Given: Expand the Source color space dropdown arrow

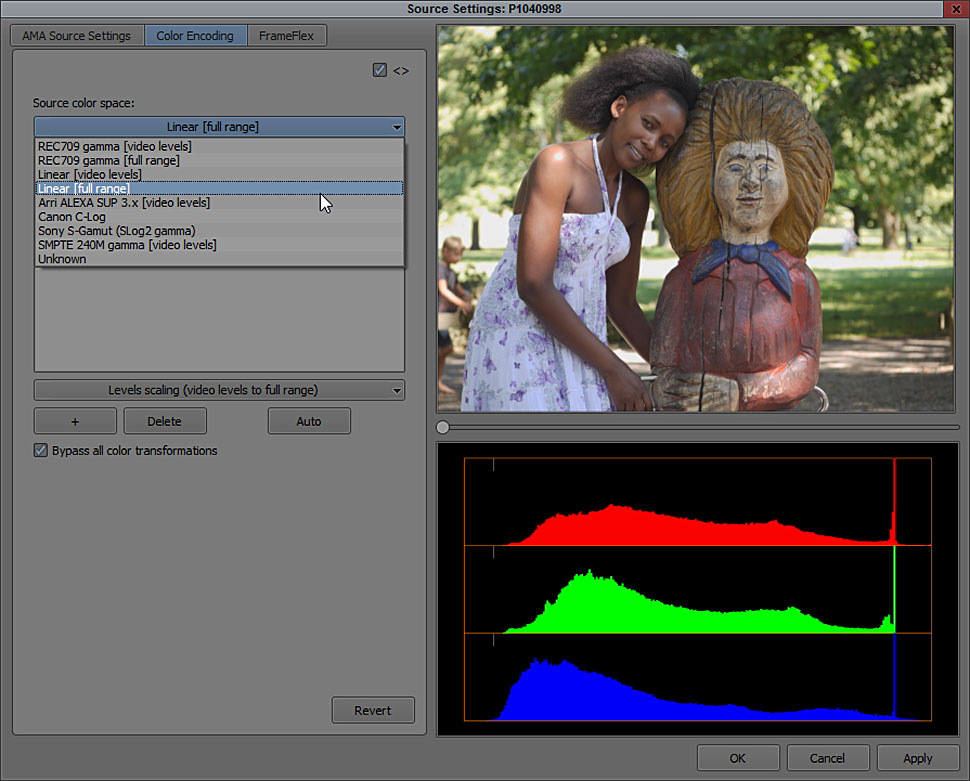Looking at the screenshot, I should tap(397, 127).
